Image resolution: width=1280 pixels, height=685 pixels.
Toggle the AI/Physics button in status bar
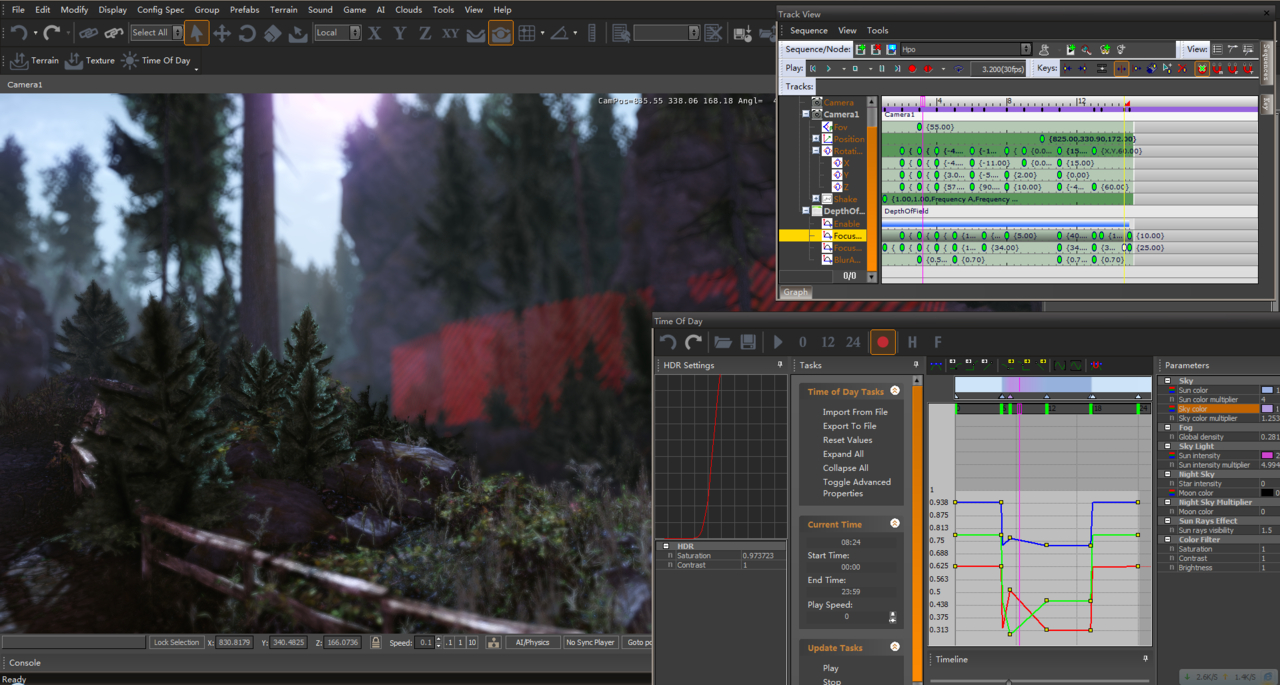(x=532, y=642)
